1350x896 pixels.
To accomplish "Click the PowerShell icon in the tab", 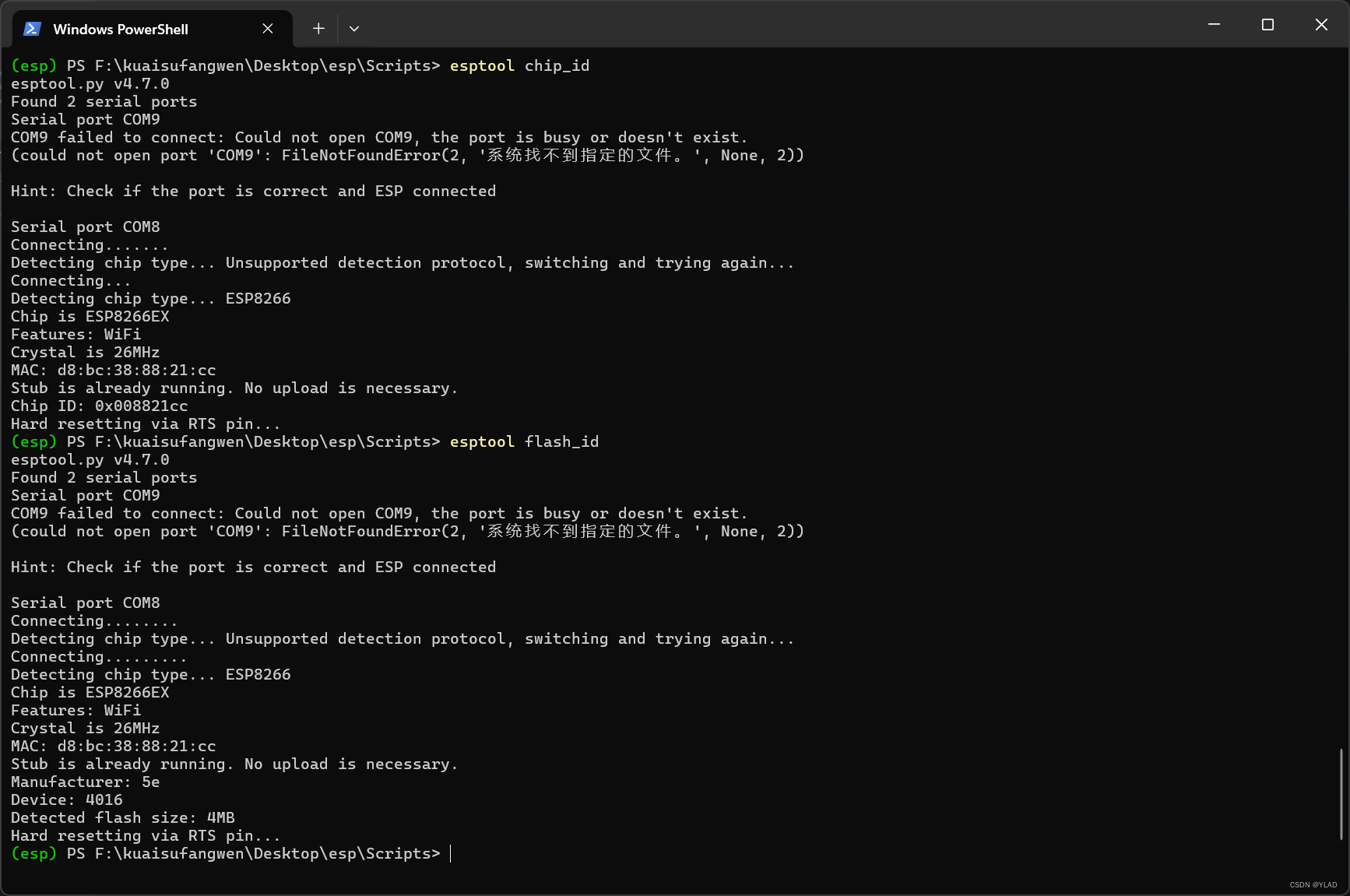I will point(32,29).
